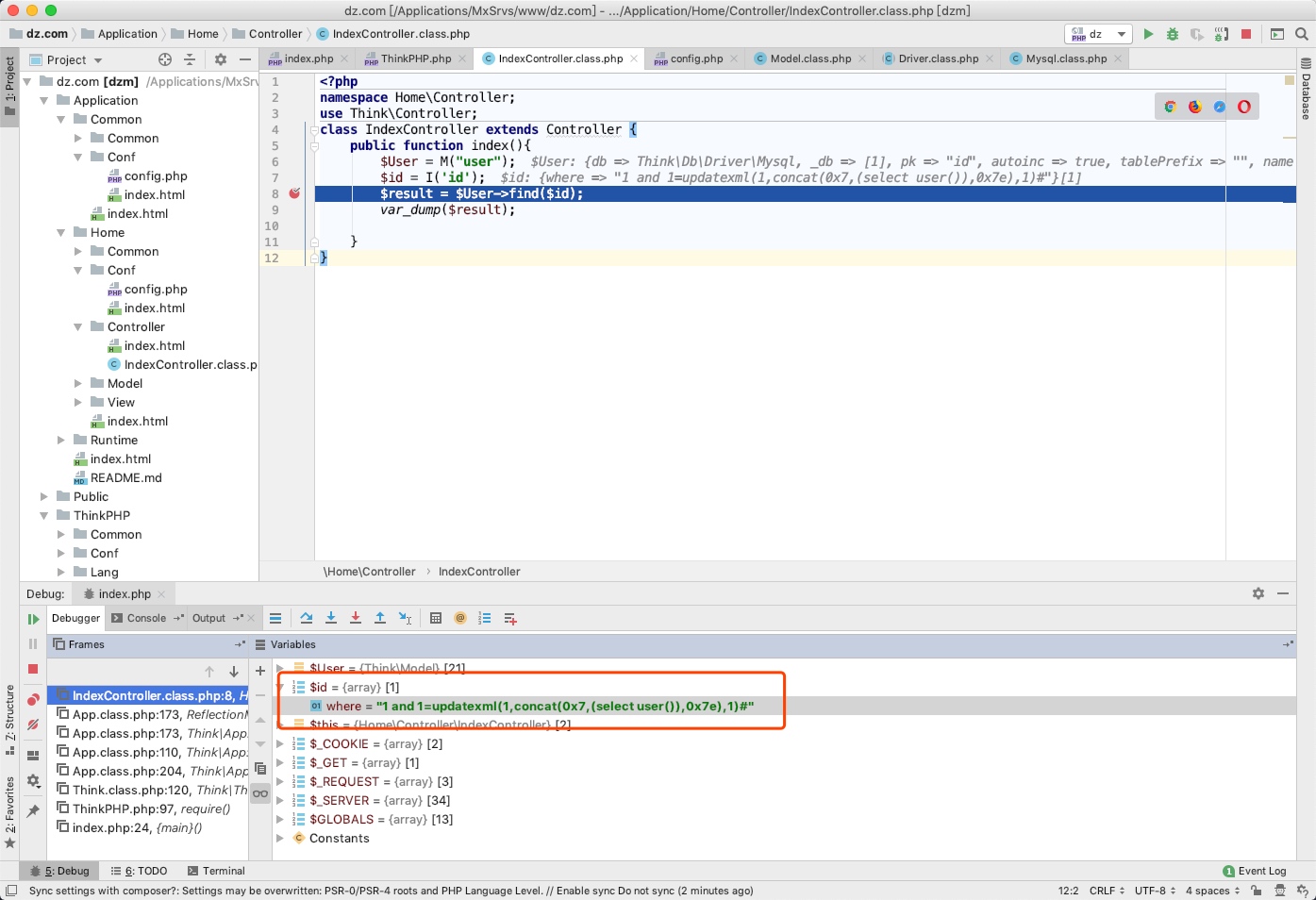Toggle file read-only lock icon in status bar
1316x900 pixels.
[1257, 890]
